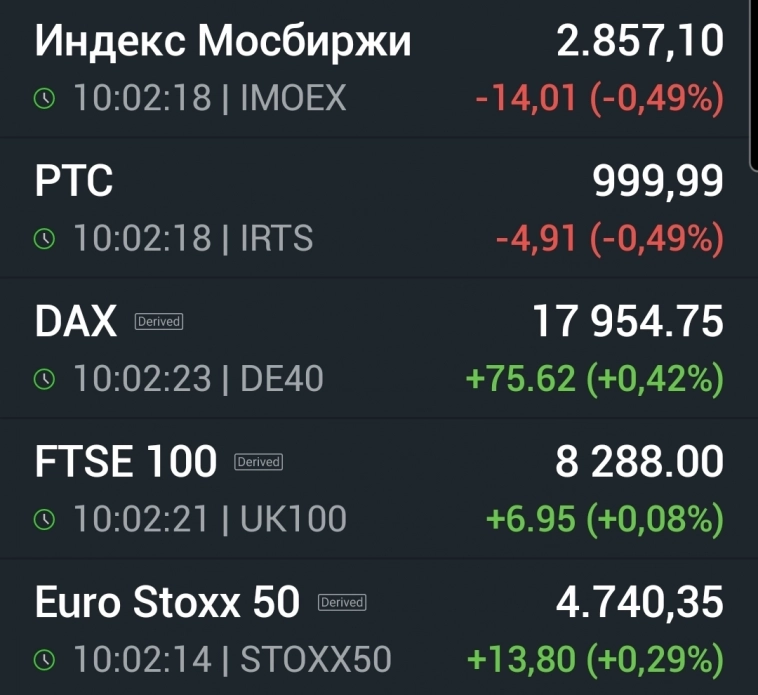Click the clock icon in the STOXX50 row

coord(44,660)
